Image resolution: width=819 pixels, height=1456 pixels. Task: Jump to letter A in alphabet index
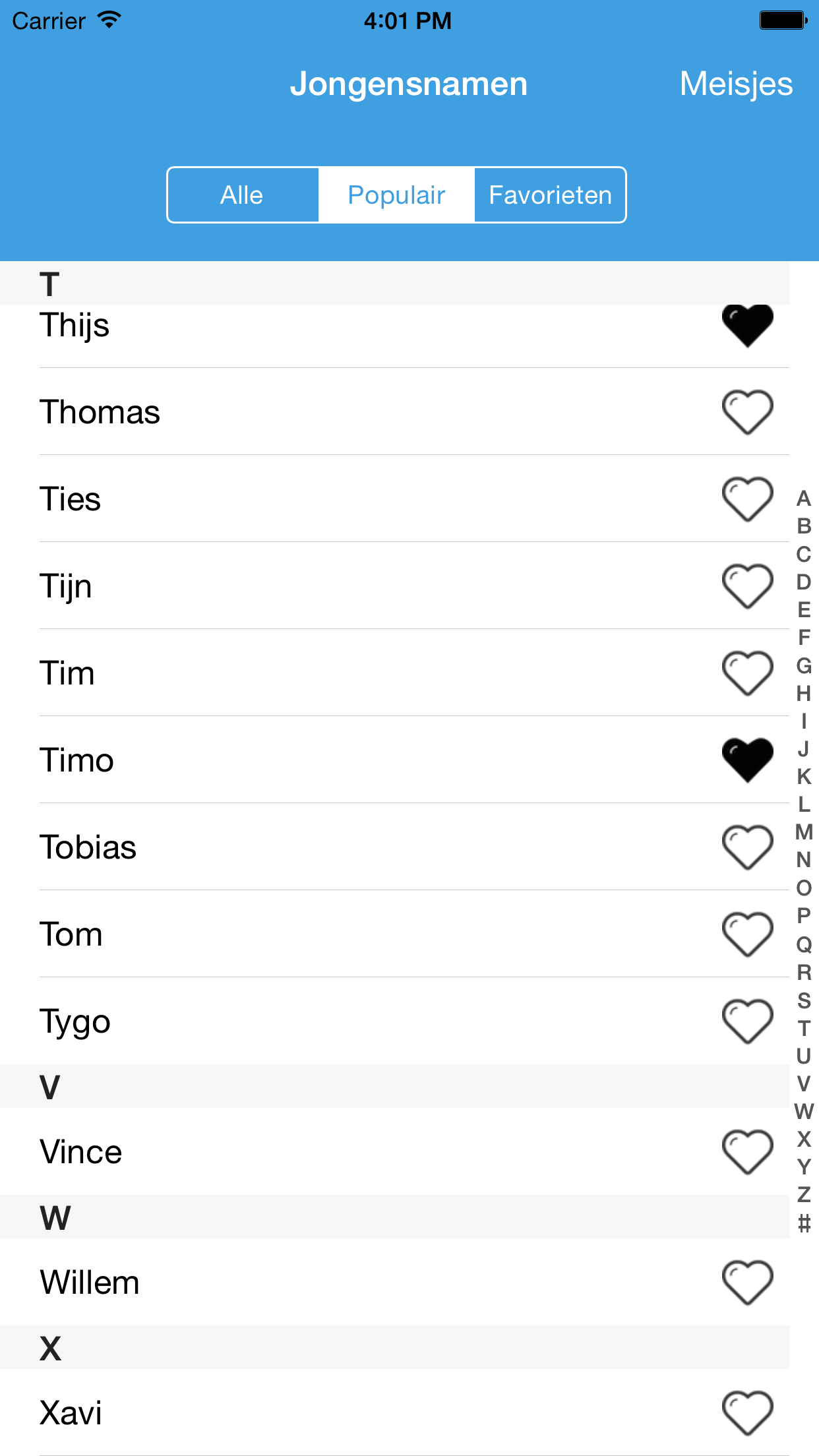pos(804,499)
